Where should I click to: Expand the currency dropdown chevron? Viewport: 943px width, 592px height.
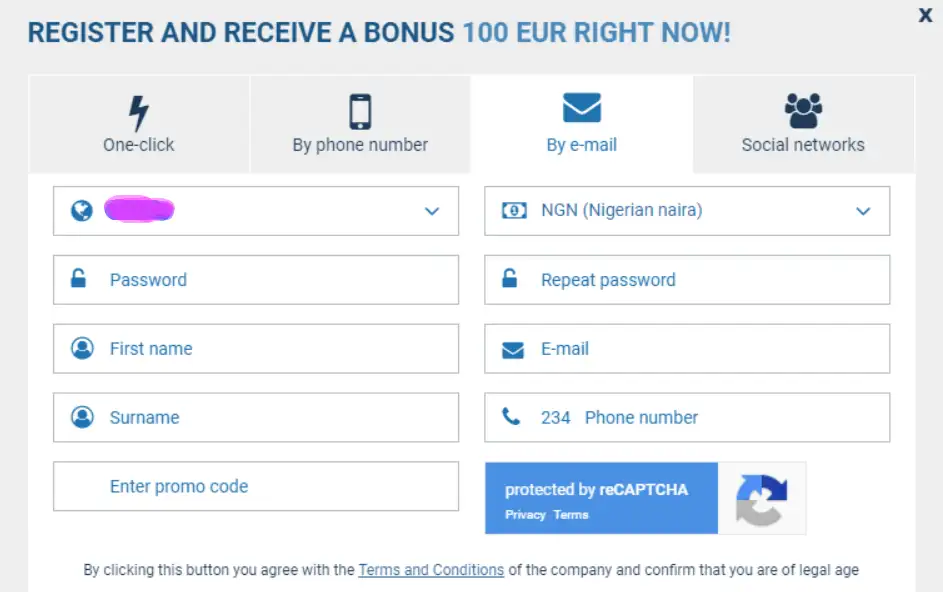tap(863, 211)
